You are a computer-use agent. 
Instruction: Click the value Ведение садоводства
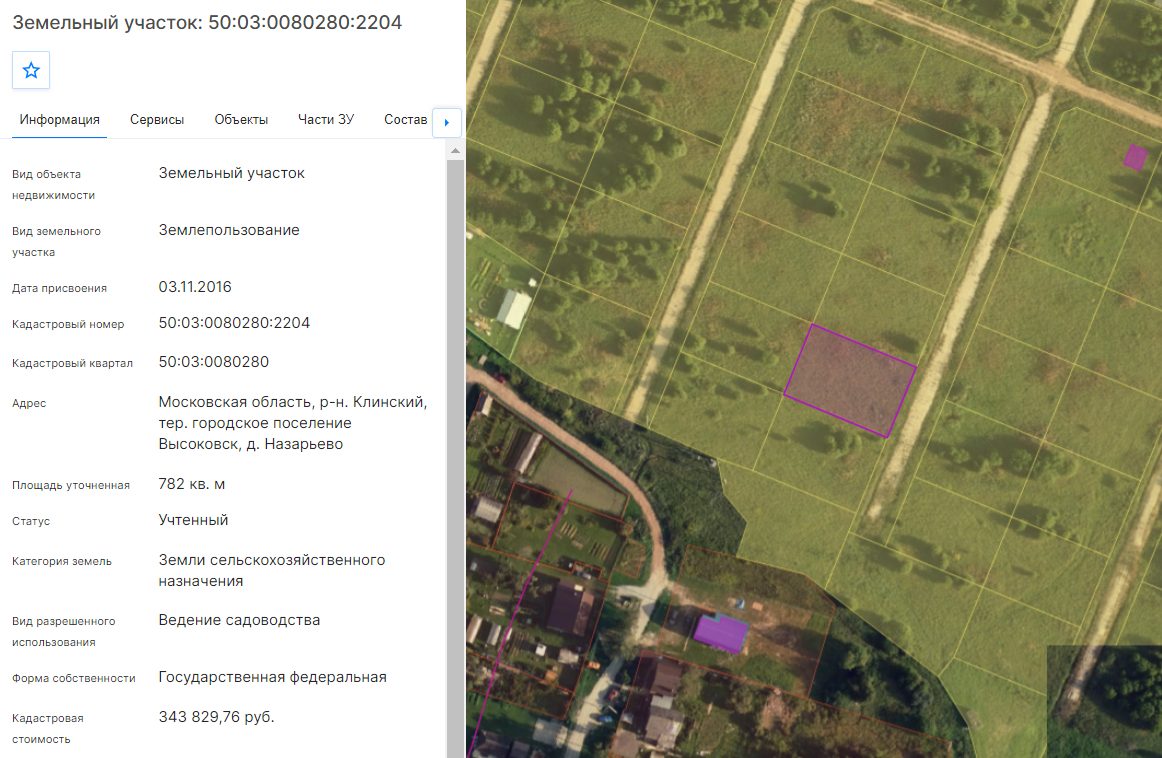239,620
